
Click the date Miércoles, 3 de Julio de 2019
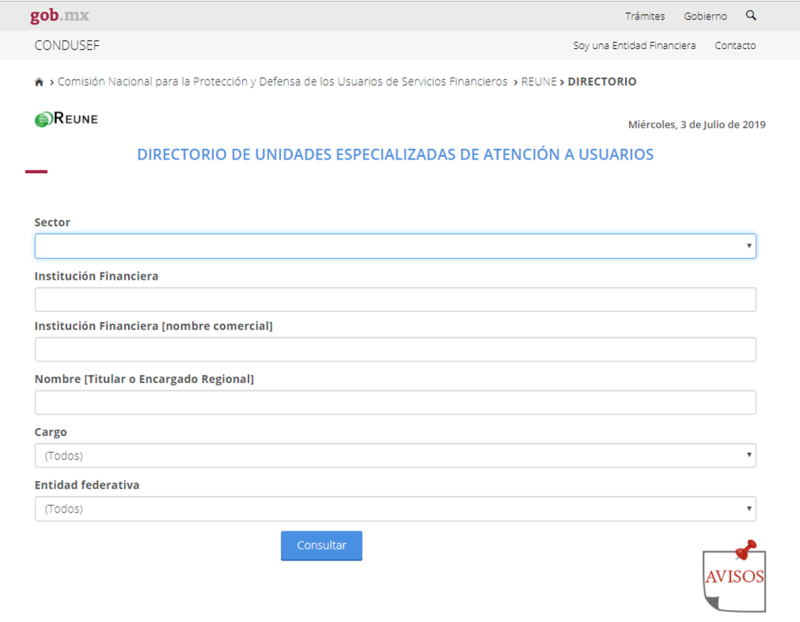tap(696, 125)
